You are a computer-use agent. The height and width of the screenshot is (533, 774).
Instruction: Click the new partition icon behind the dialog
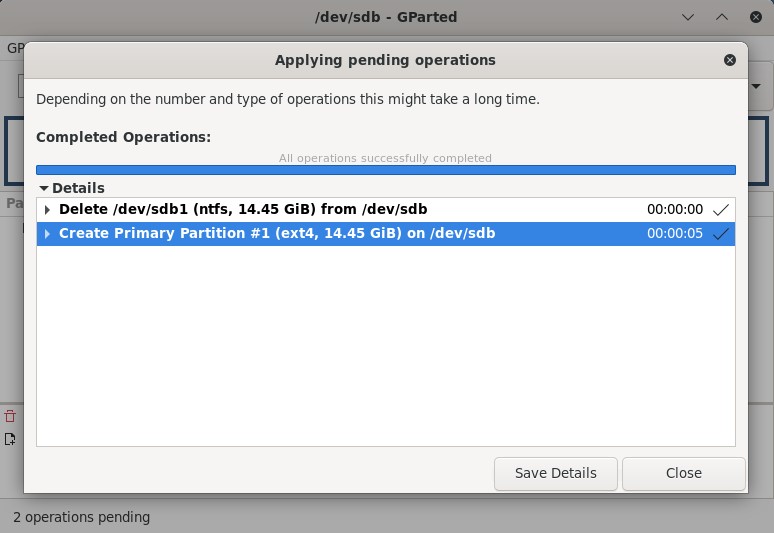pyautogui.click(x=10, y=439)
